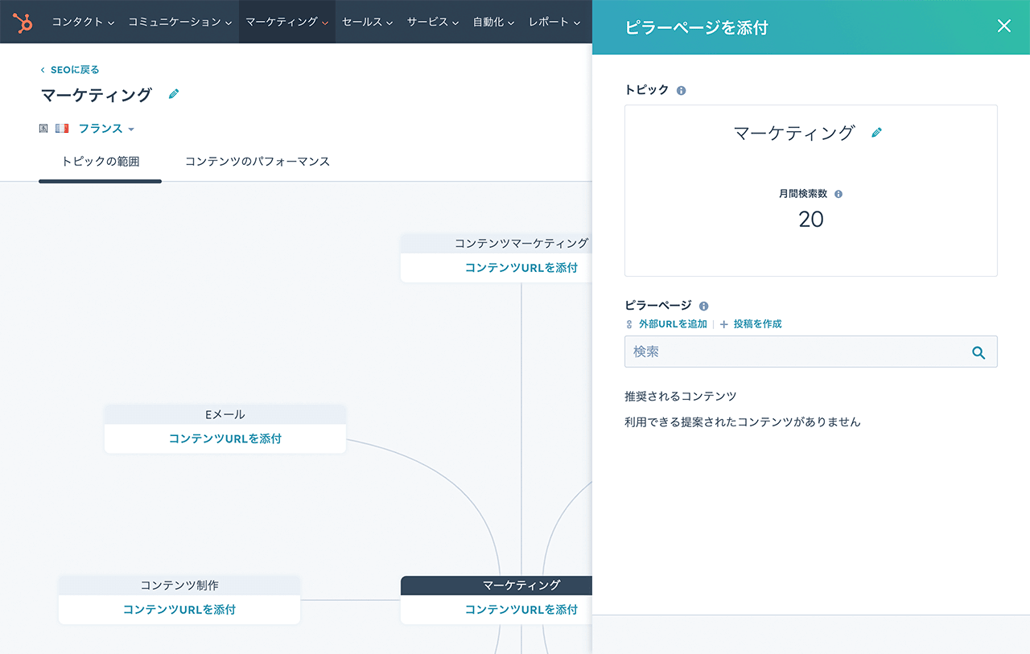This screenshot has height=654, width=1030.
Task: Click the HubSpot sprocket logo
Action: [22, 22]
